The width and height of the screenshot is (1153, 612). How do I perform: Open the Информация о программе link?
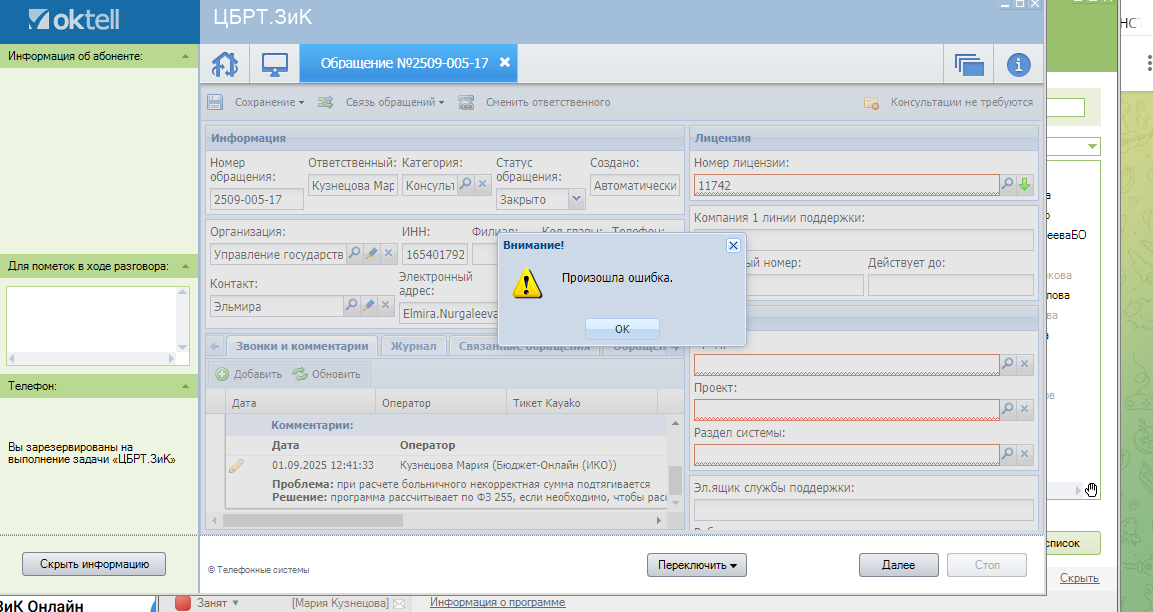498,602
